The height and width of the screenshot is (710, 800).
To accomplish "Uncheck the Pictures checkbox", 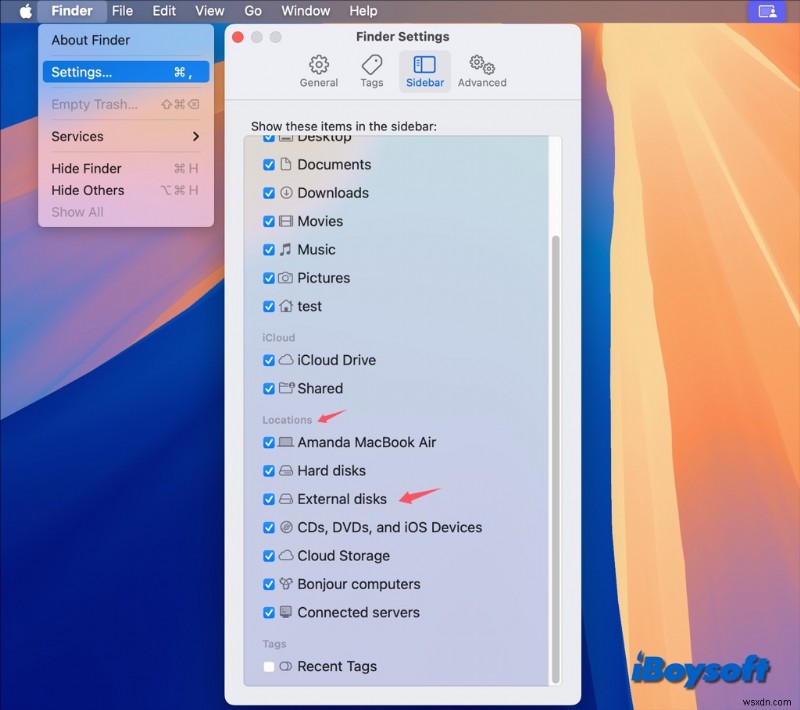I will [x=269, y=278].
